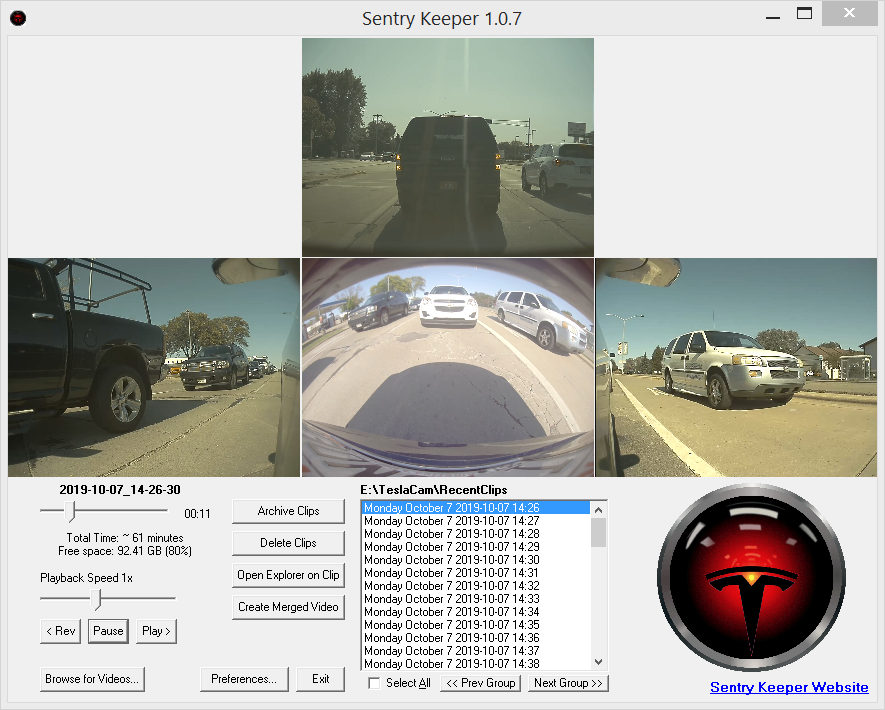Click Open Explorer on Clip
This screenshot has height=710, width=885.
pyautogui.click(x=288, y=575)
